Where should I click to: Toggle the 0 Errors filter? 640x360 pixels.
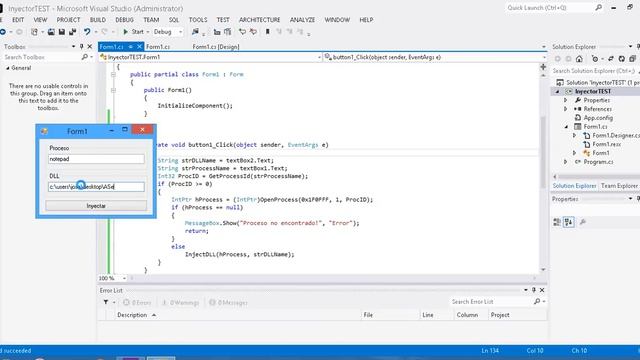[137, 303]
